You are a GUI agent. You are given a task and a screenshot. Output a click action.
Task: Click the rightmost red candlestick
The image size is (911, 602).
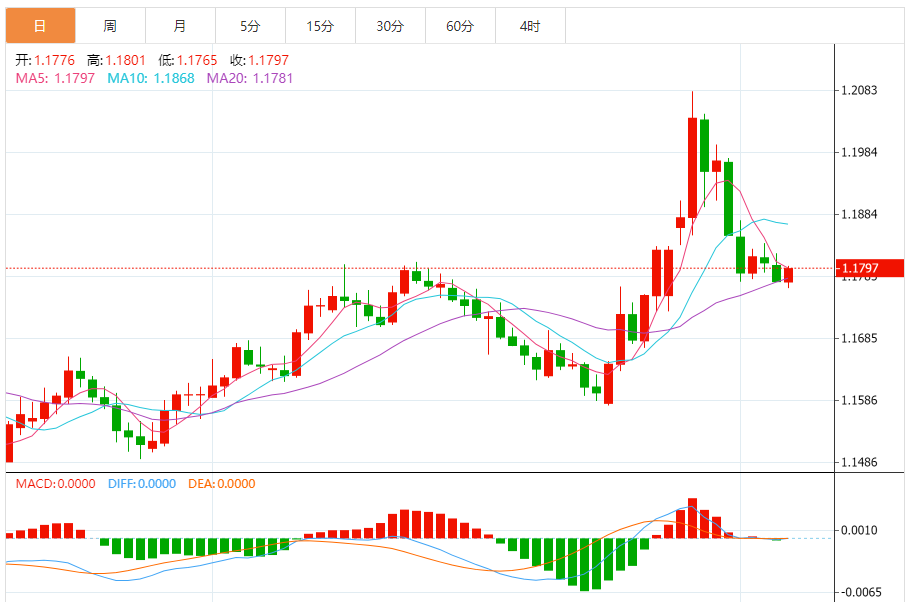789,275
